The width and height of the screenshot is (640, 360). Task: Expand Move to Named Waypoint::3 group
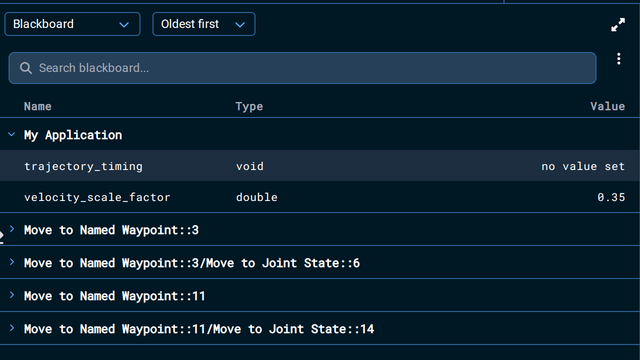point(11,229)
